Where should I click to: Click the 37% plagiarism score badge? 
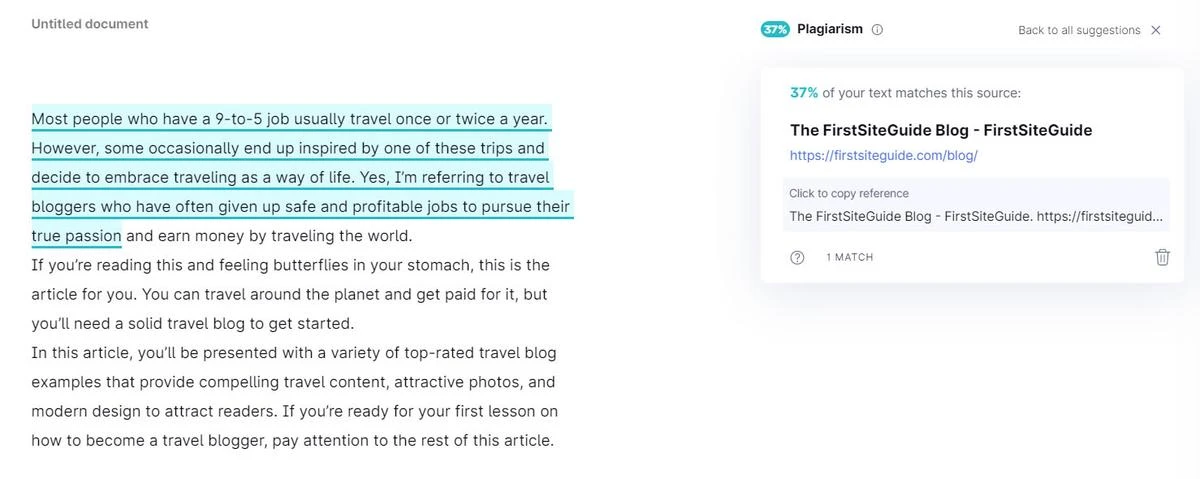(775, 30)
